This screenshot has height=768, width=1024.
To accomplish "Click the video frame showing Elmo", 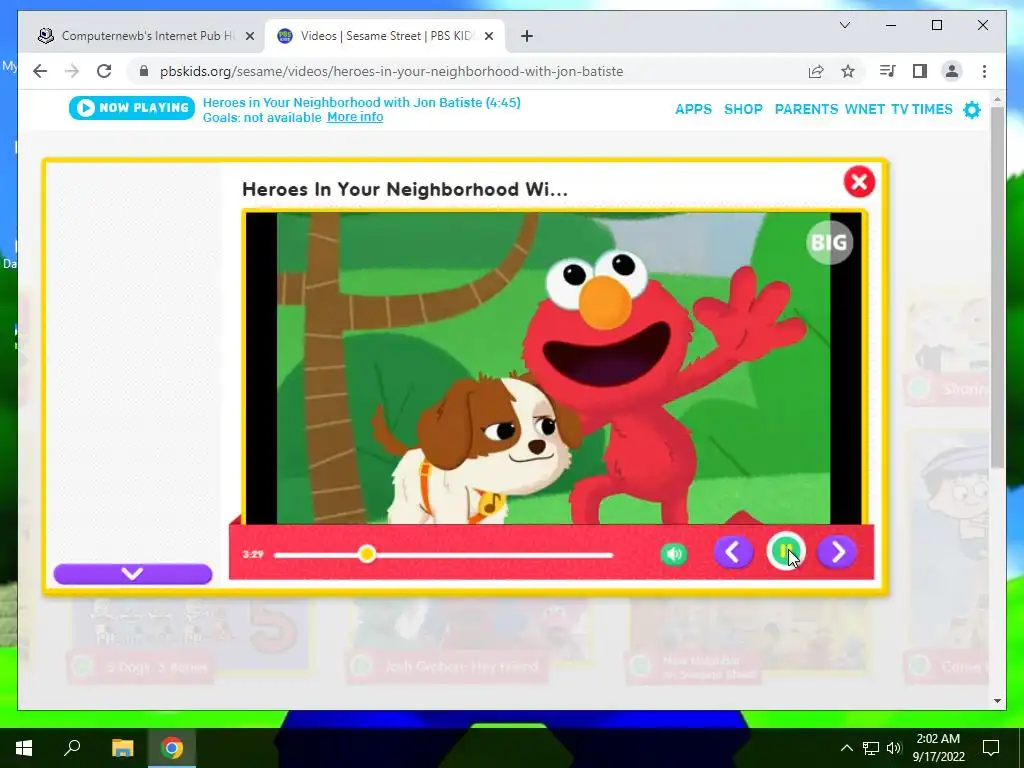I will pos(553,368).
